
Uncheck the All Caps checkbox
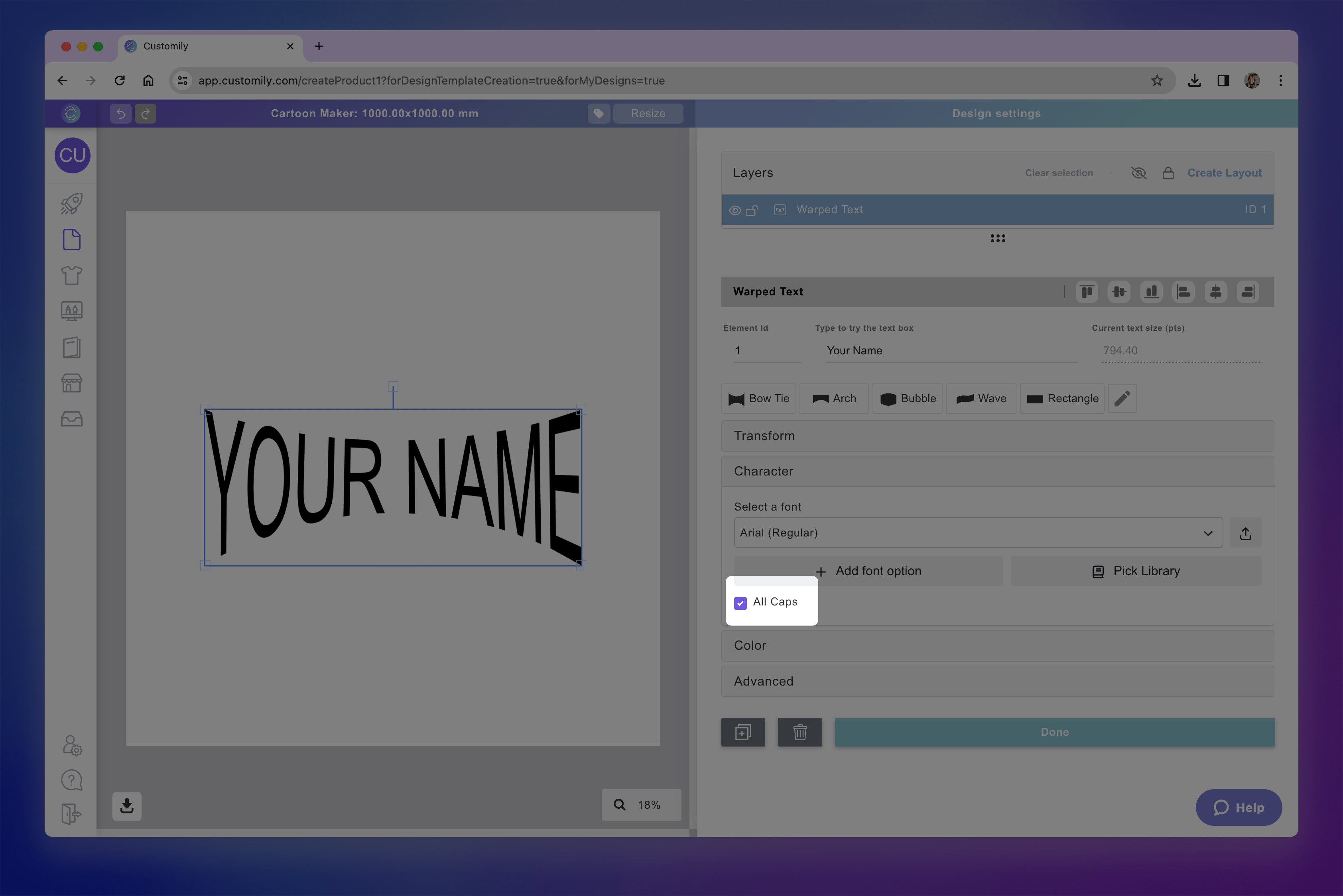(740, 603)
